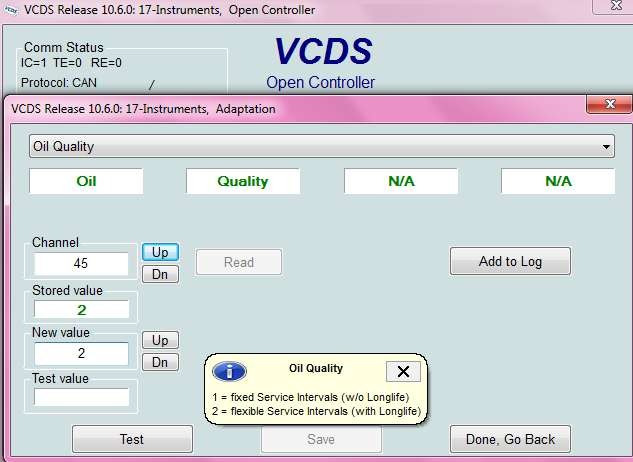Click the first 'N/A' label box

click(401, 181)
